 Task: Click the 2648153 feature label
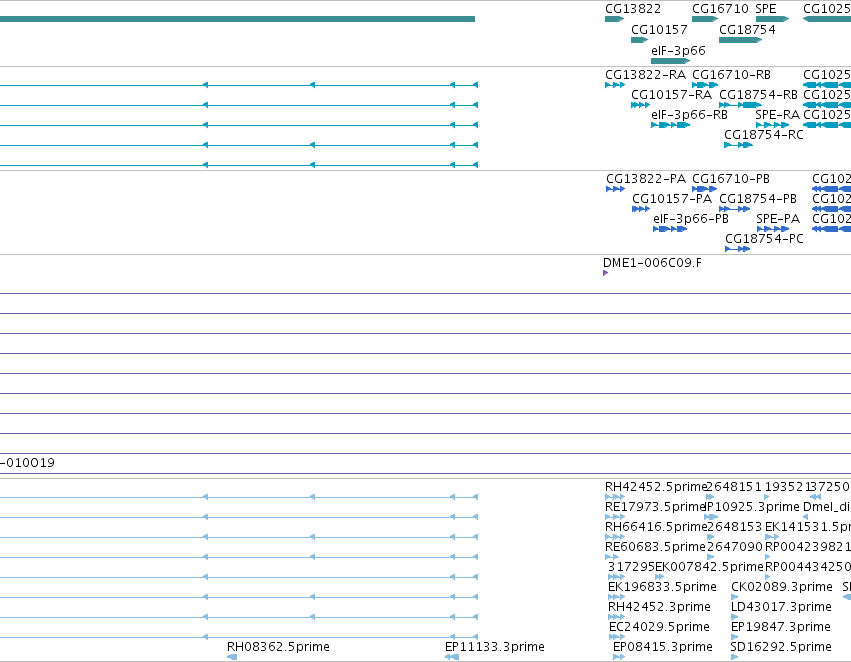[x=734, y=527]
